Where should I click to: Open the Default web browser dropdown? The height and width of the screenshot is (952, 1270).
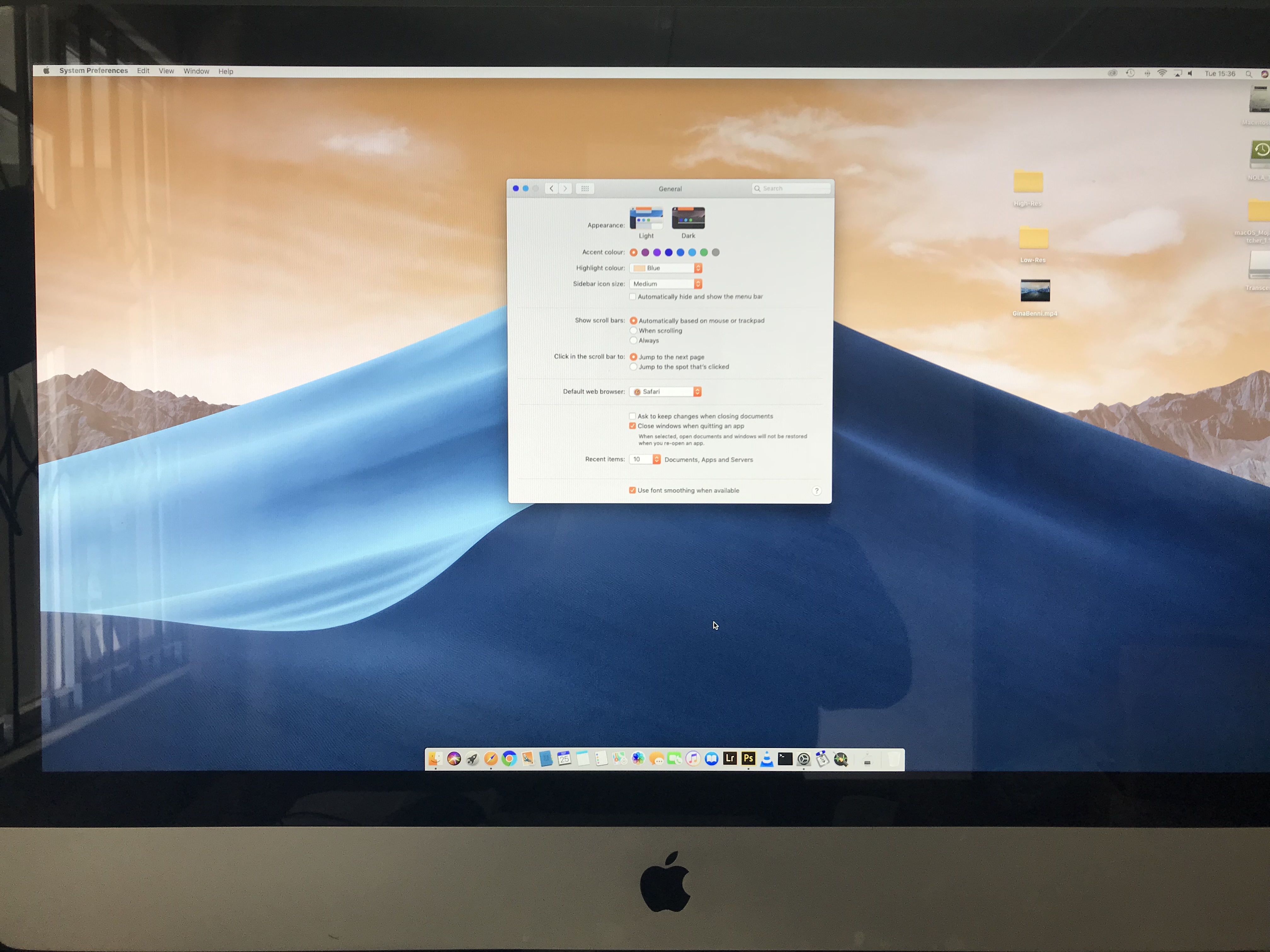tap(666, 392)
